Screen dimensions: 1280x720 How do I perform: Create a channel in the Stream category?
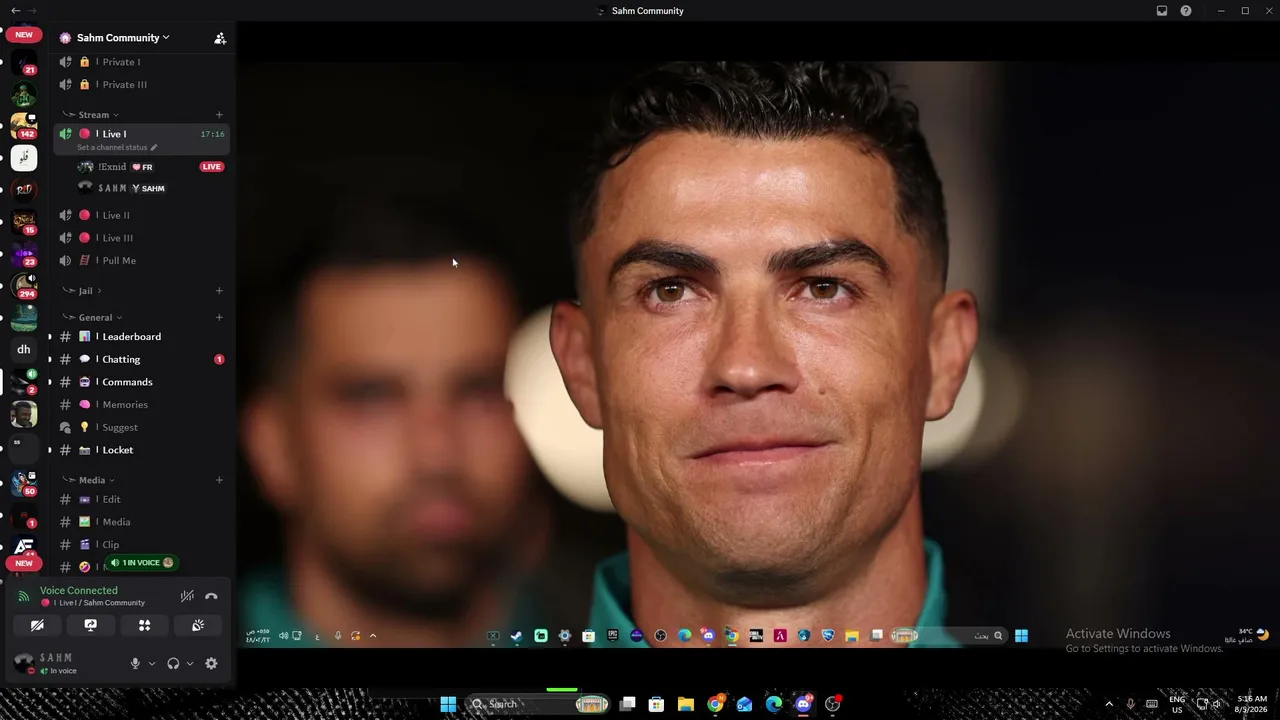[219, 115]
